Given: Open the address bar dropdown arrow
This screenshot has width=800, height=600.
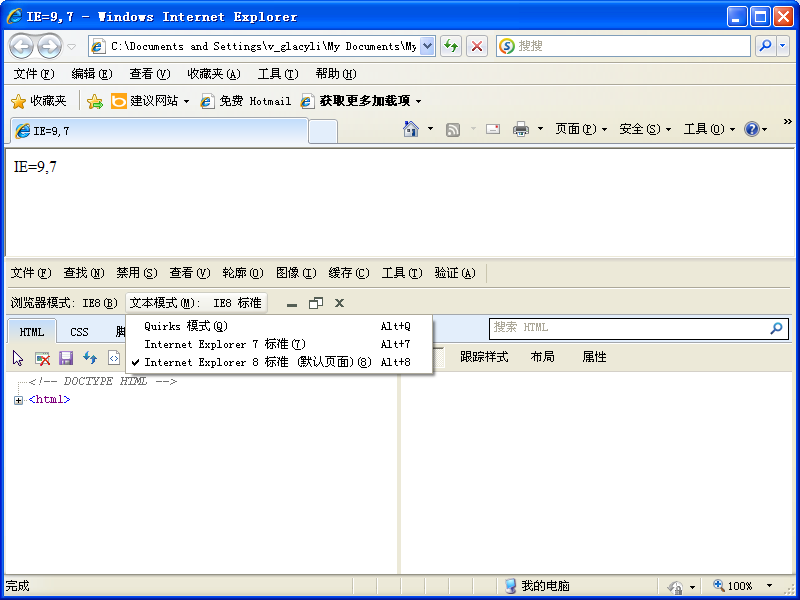Looking at the screenshot, I should [x=428, y=46].
